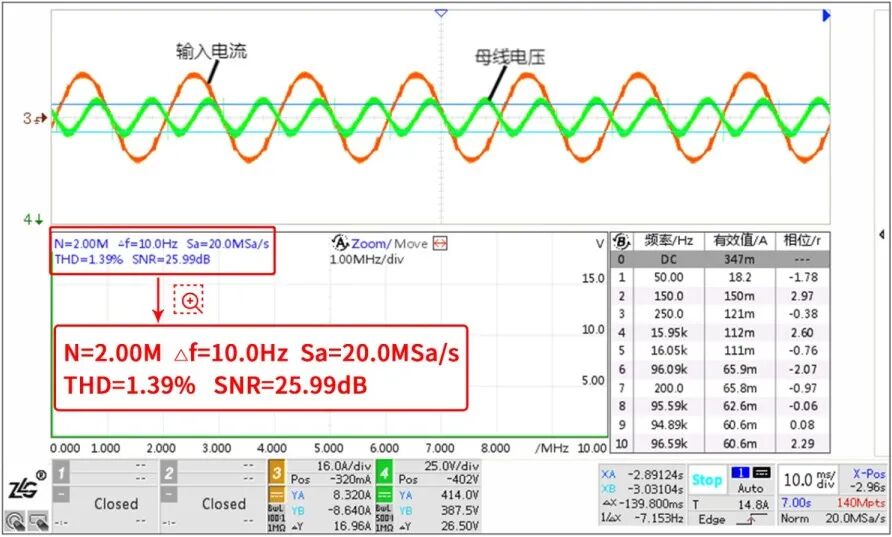Image resolution: width=892 pixels, height=537 pixels.
Task: Click the circled B icon in table header
Action: point(621,241)
